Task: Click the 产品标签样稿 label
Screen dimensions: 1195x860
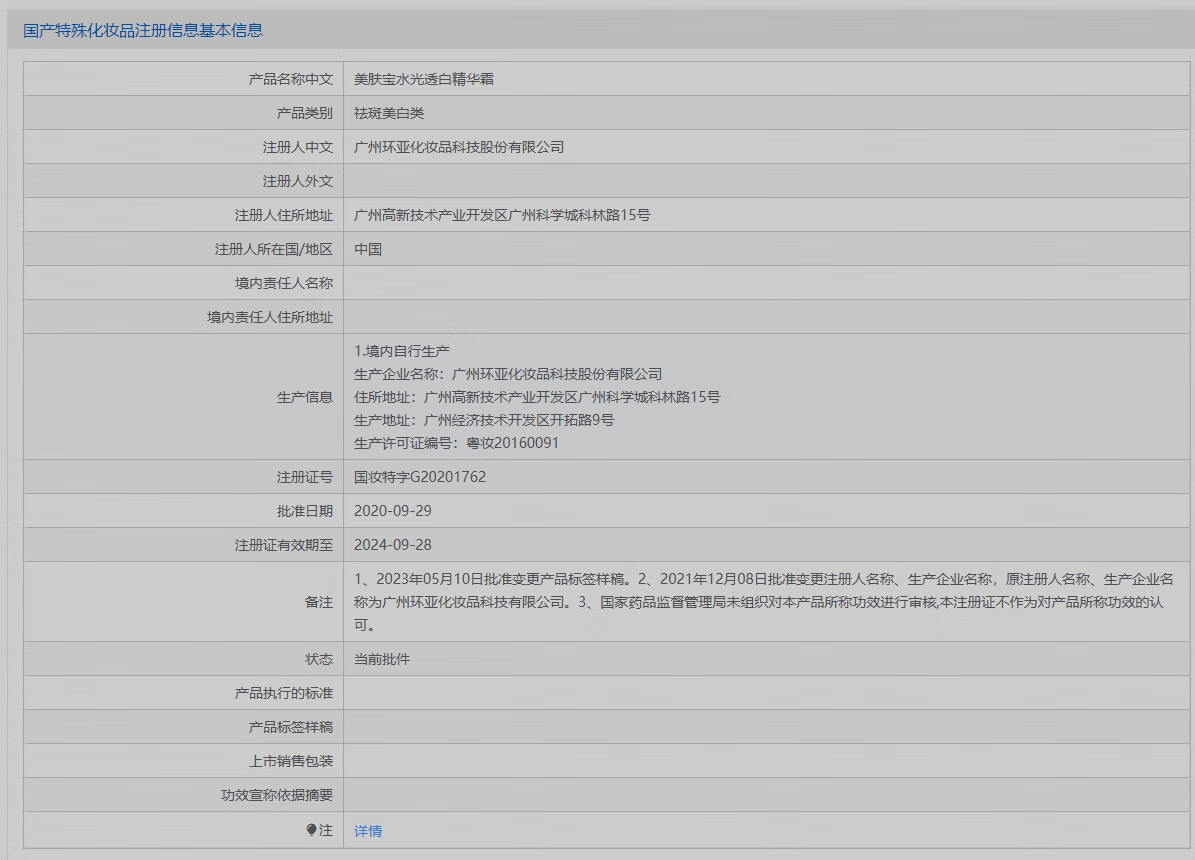Action: (290, 727)
